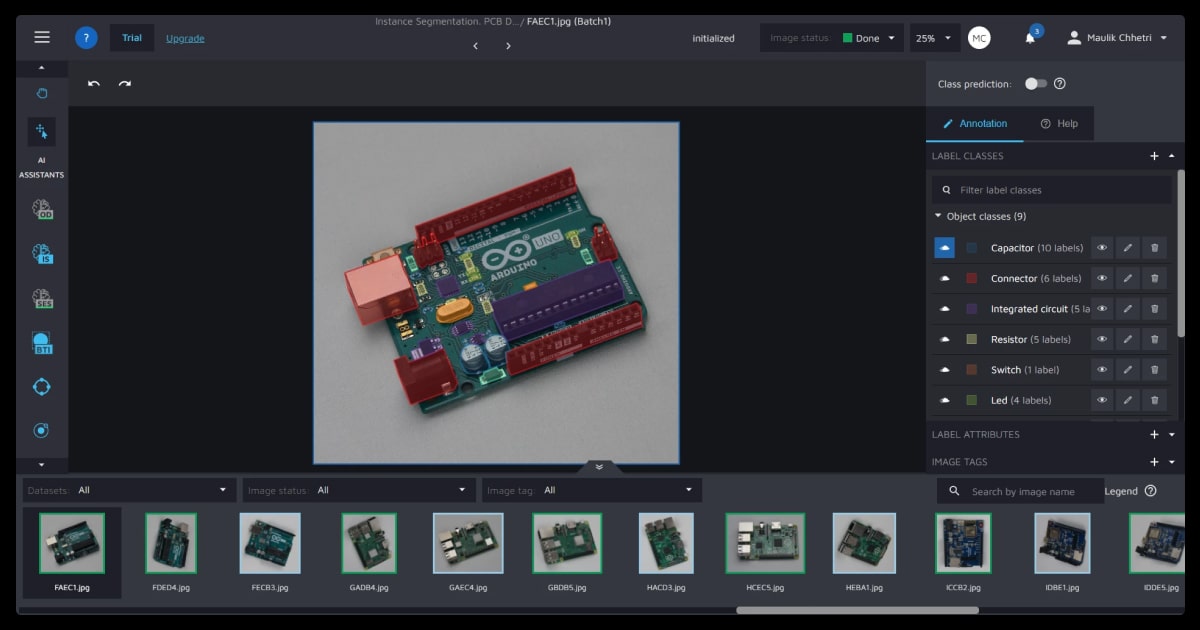
Task: Delete the Resistor class
Action: [x=1155, y=339]
